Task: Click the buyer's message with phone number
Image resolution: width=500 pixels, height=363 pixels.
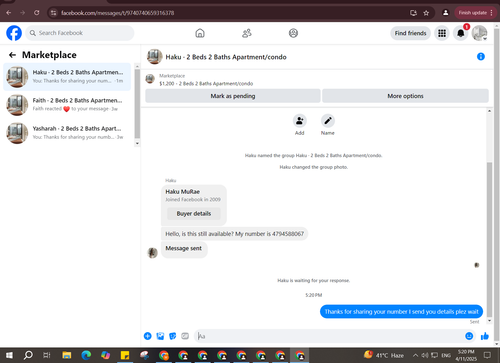Action: coord(235,234)
